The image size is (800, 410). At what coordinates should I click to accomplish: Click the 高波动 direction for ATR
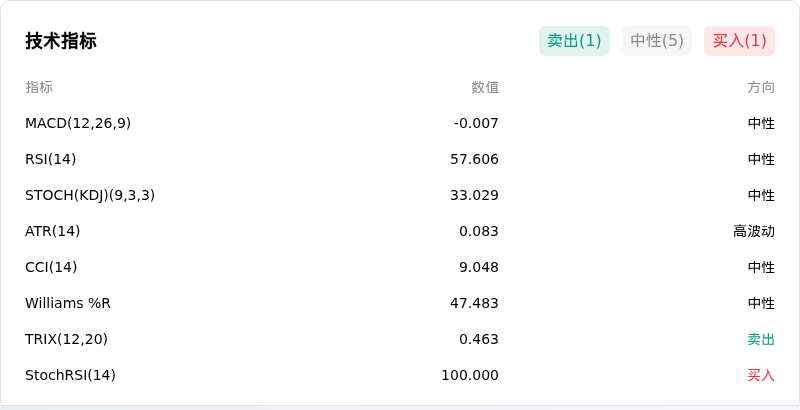[754, 231]
